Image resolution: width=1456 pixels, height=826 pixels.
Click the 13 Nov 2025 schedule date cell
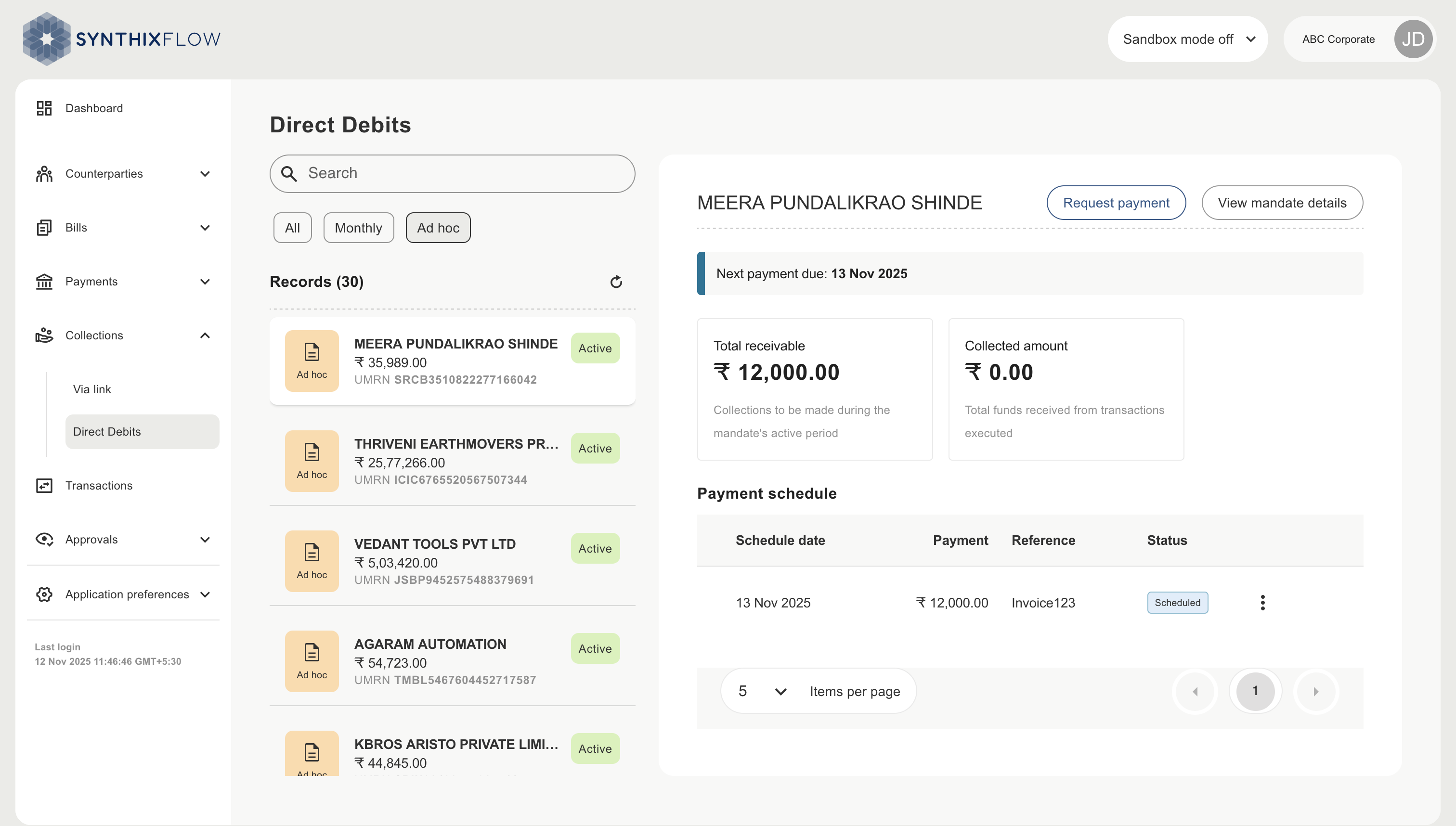click(x=773, y=603)
